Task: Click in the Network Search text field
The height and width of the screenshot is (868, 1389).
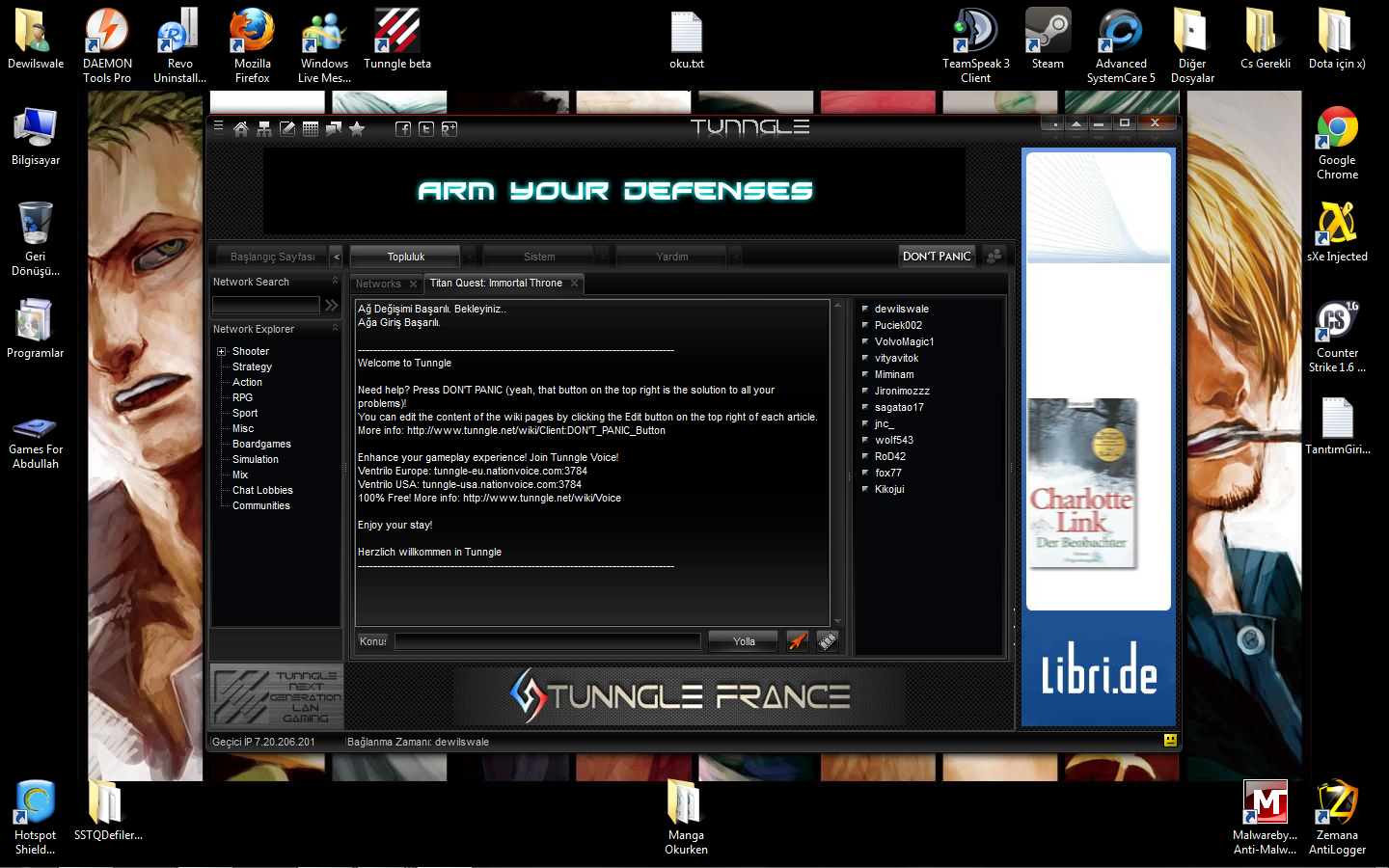Action: tap(265, 305)
